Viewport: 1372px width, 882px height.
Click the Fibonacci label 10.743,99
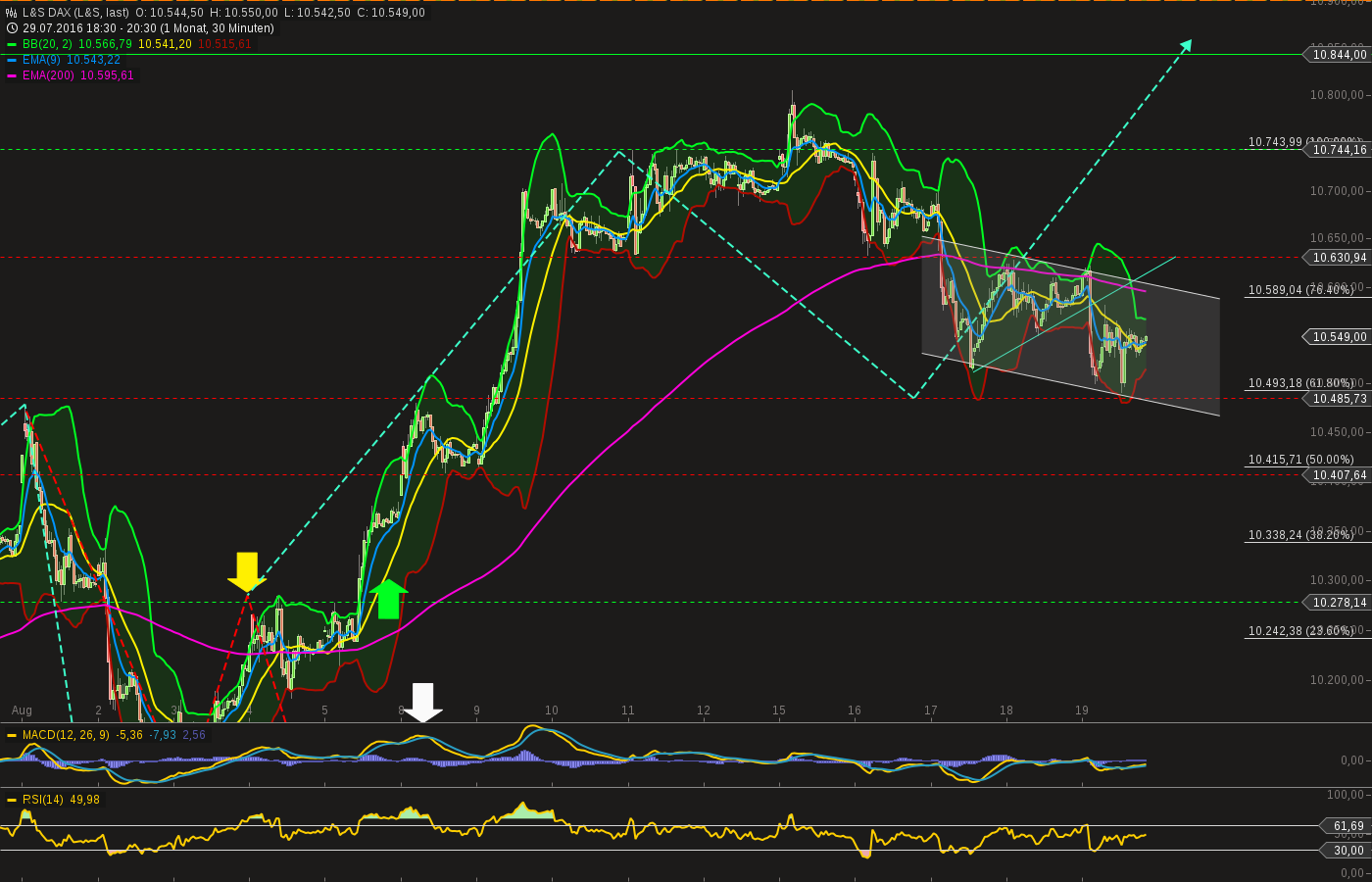pyautogui.click(x=1275, y=142)
